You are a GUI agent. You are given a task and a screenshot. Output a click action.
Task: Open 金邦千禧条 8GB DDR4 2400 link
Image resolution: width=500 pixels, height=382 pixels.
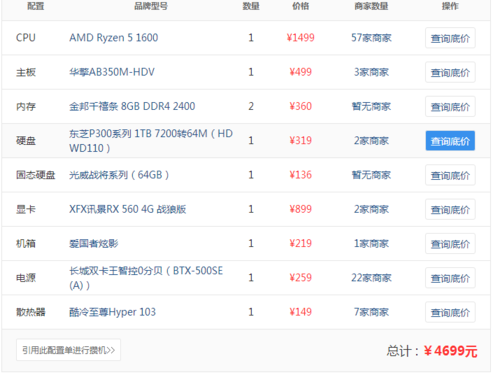pyautogui.click(x=132, y=106)
